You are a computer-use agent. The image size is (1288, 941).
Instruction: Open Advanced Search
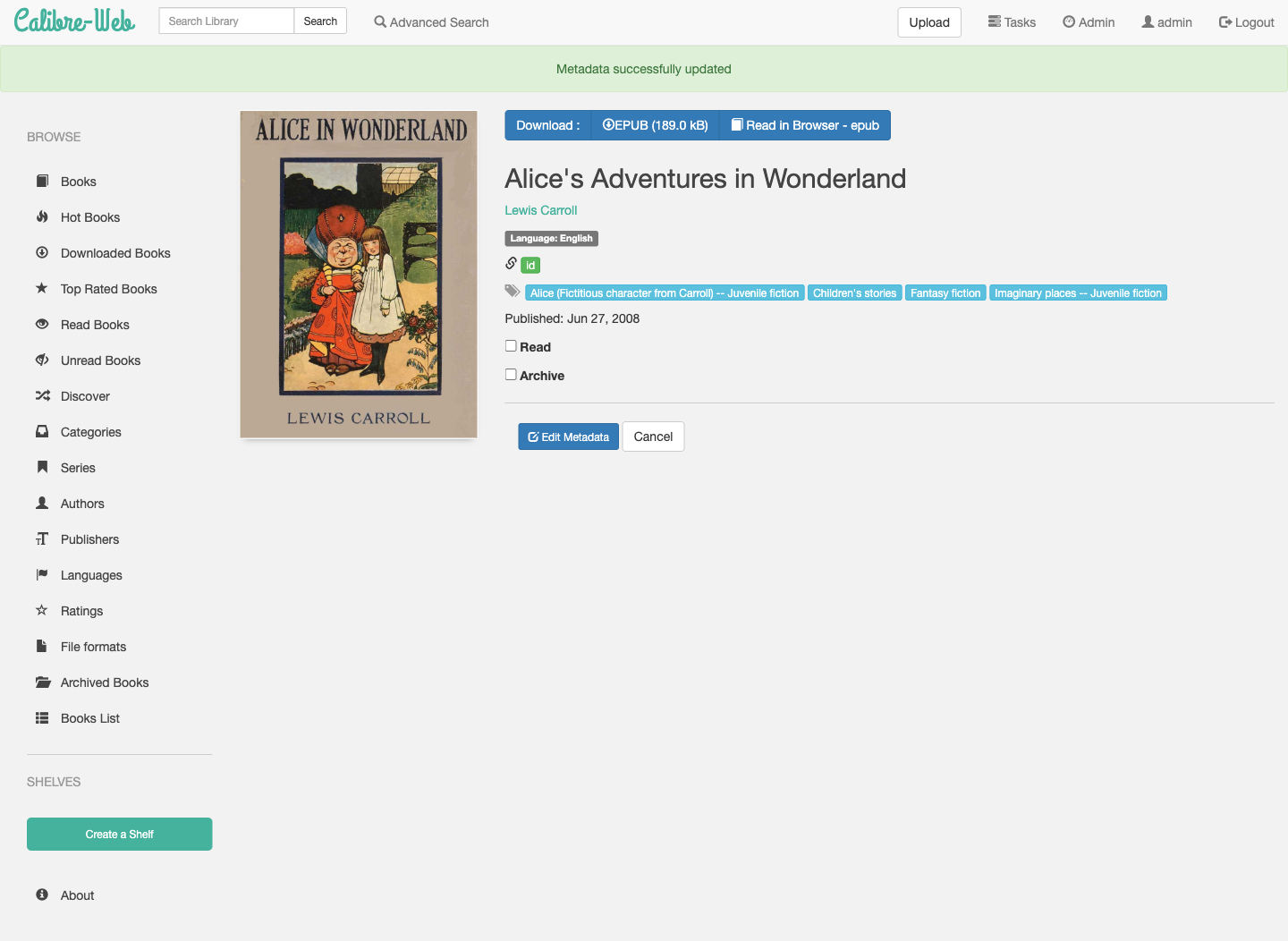click(x=431, y=22)
